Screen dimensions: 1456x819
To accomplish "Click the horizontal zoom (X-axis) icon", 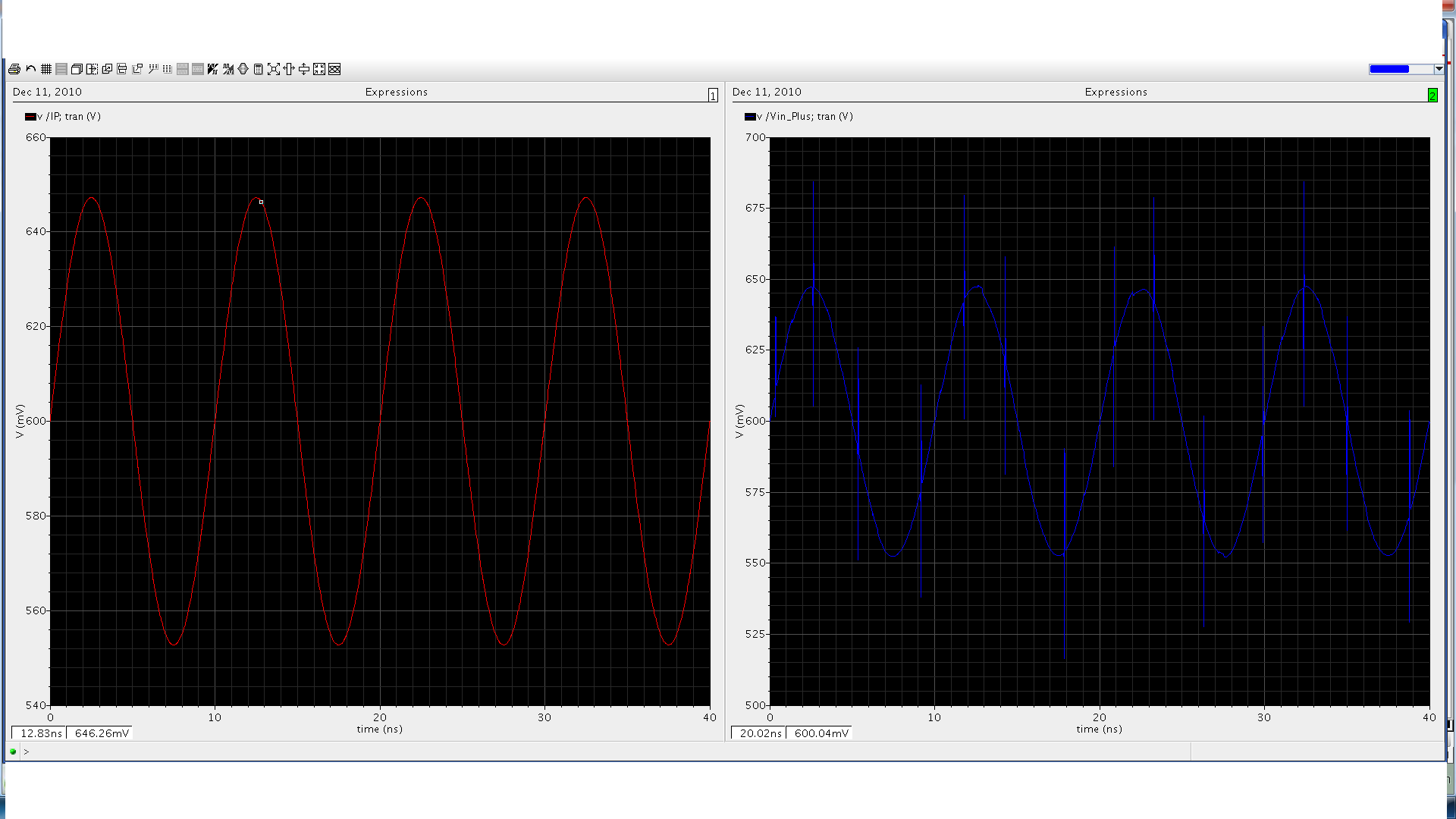I will (x=289, y=69).
